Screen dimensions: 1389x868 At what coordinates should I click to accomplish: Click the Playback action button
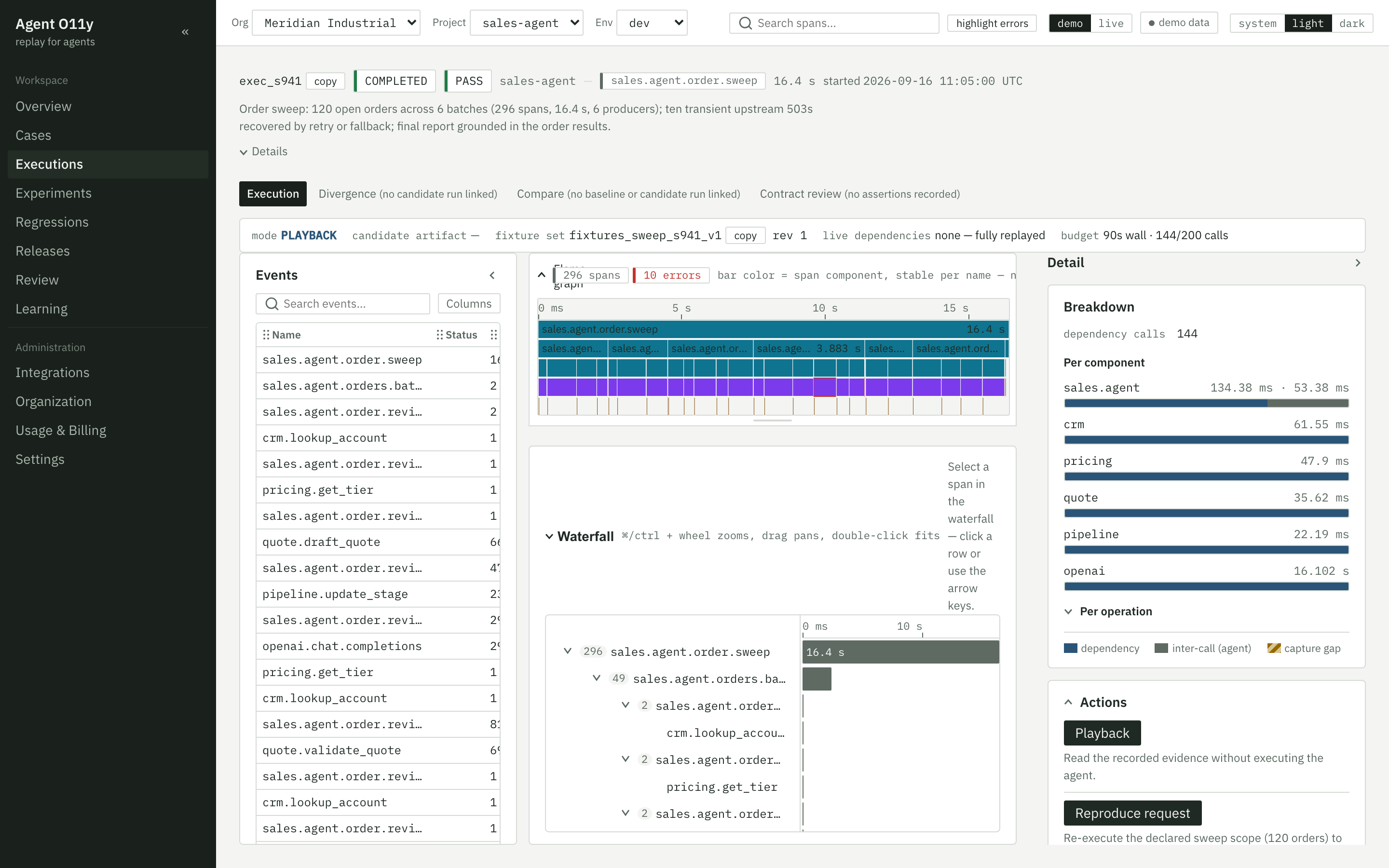pos(1102,733)
